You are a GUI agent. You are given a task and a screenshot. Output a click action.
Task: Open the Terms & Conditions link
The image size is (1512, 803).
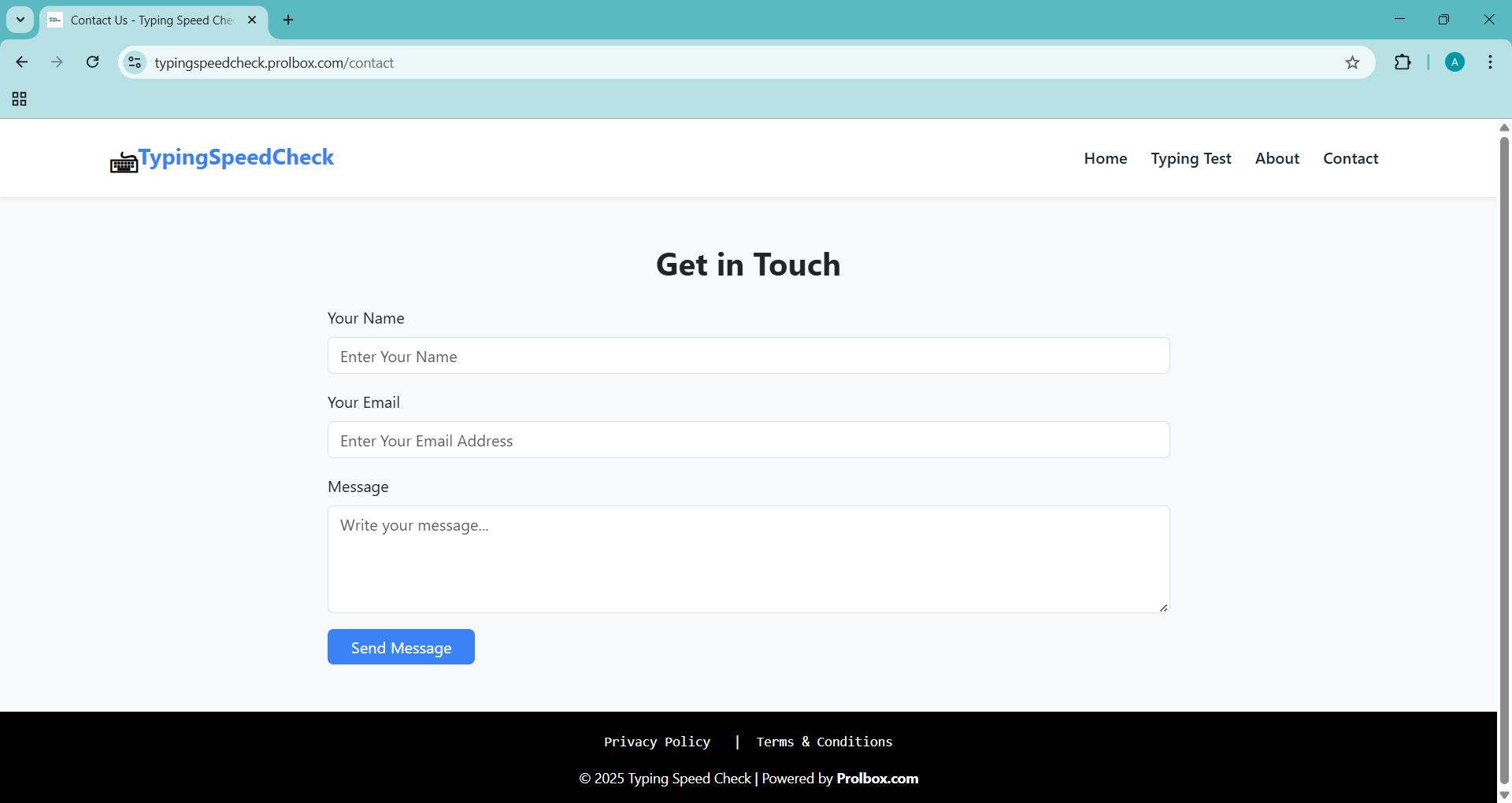coord(824,742)
